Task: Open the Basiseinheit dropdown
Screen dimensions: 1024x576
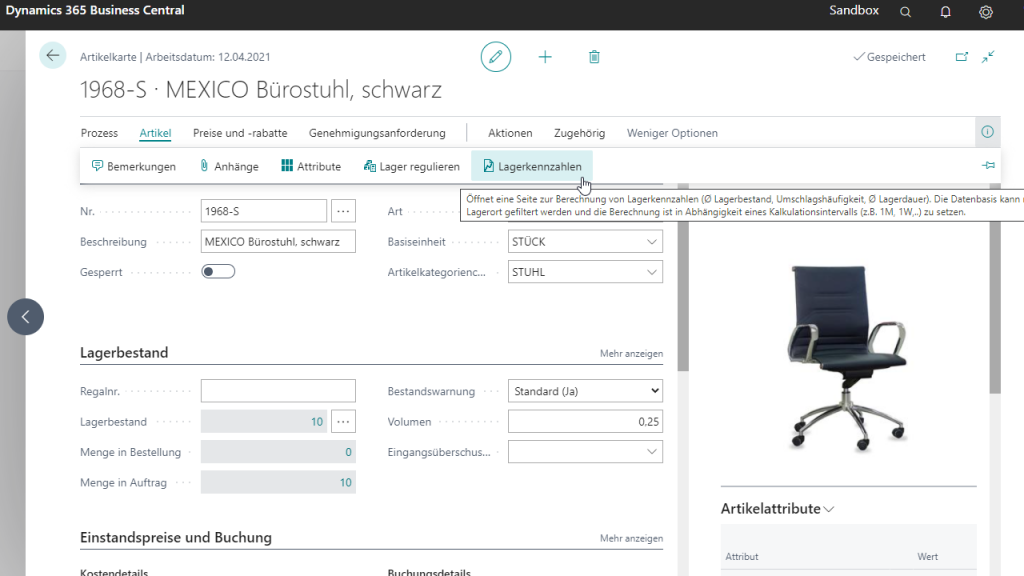Action: click(651, 242)
